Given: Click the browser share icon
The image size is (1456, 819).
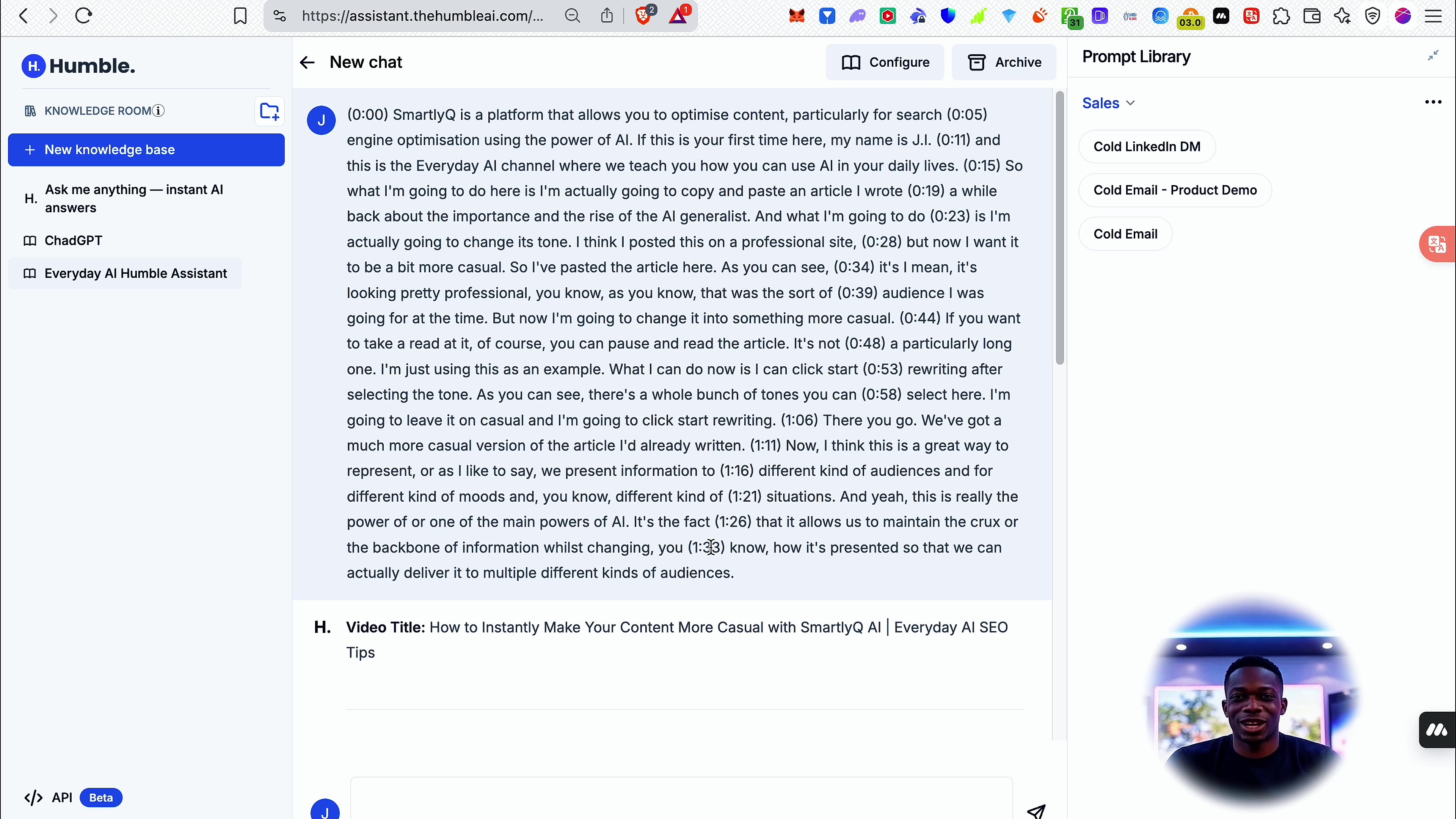Looking at the screenshot, I should [x=607, y=15].
